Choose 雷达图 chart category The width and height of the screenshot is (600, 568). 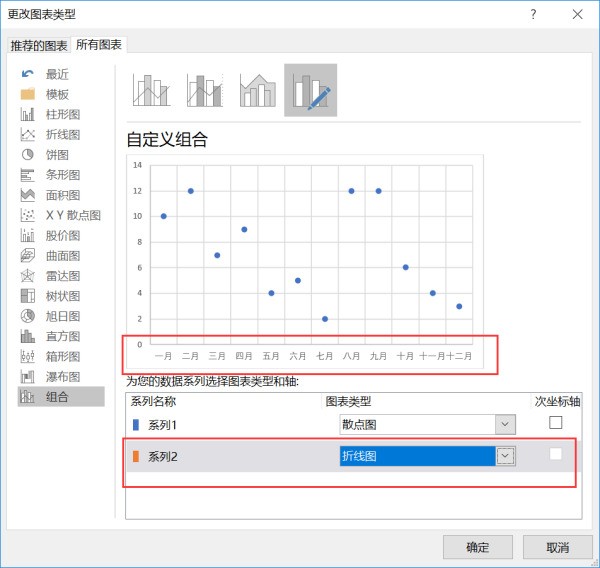tap(62, 276)
